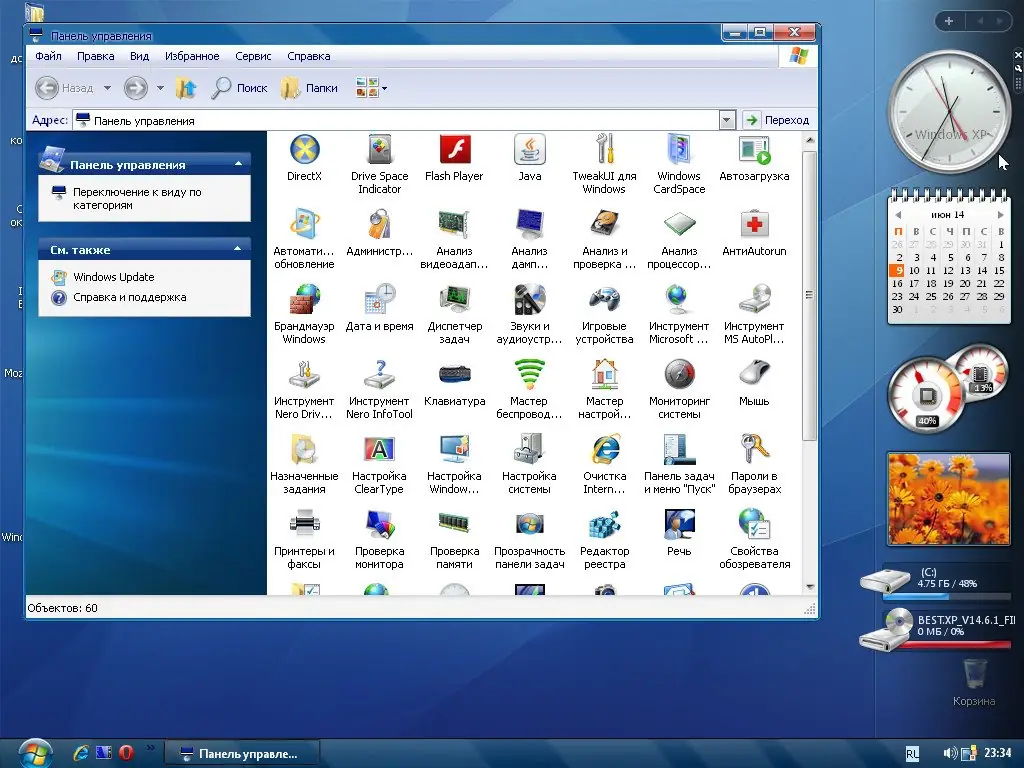The height and width of the screenshot is (768, 1024).
Task: Open the Мышь settings icon
Action: [x=754, y=383]
